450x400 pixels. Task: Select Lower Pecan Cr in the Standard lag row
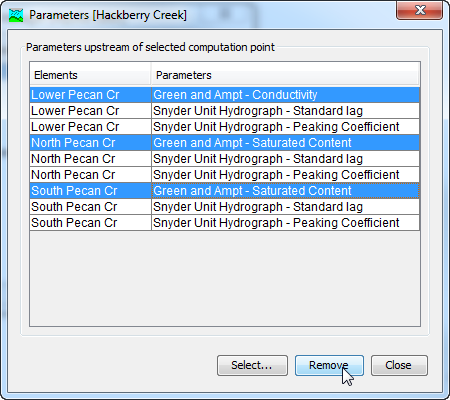point(91,111)
